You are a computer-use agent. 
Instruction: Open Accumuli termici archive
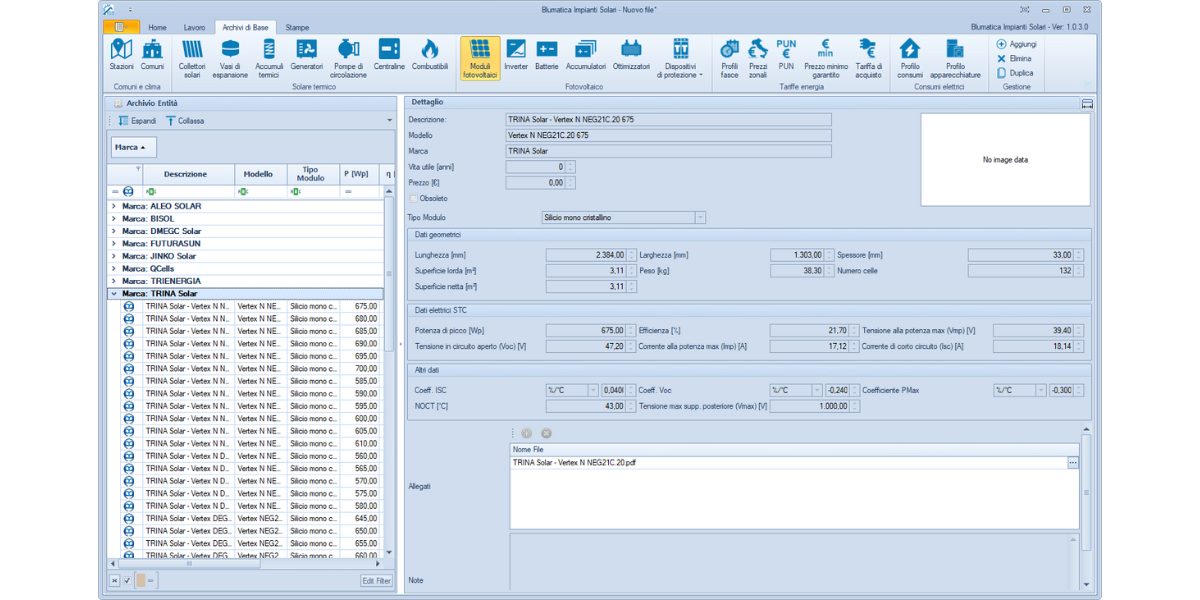coord(269,59)
